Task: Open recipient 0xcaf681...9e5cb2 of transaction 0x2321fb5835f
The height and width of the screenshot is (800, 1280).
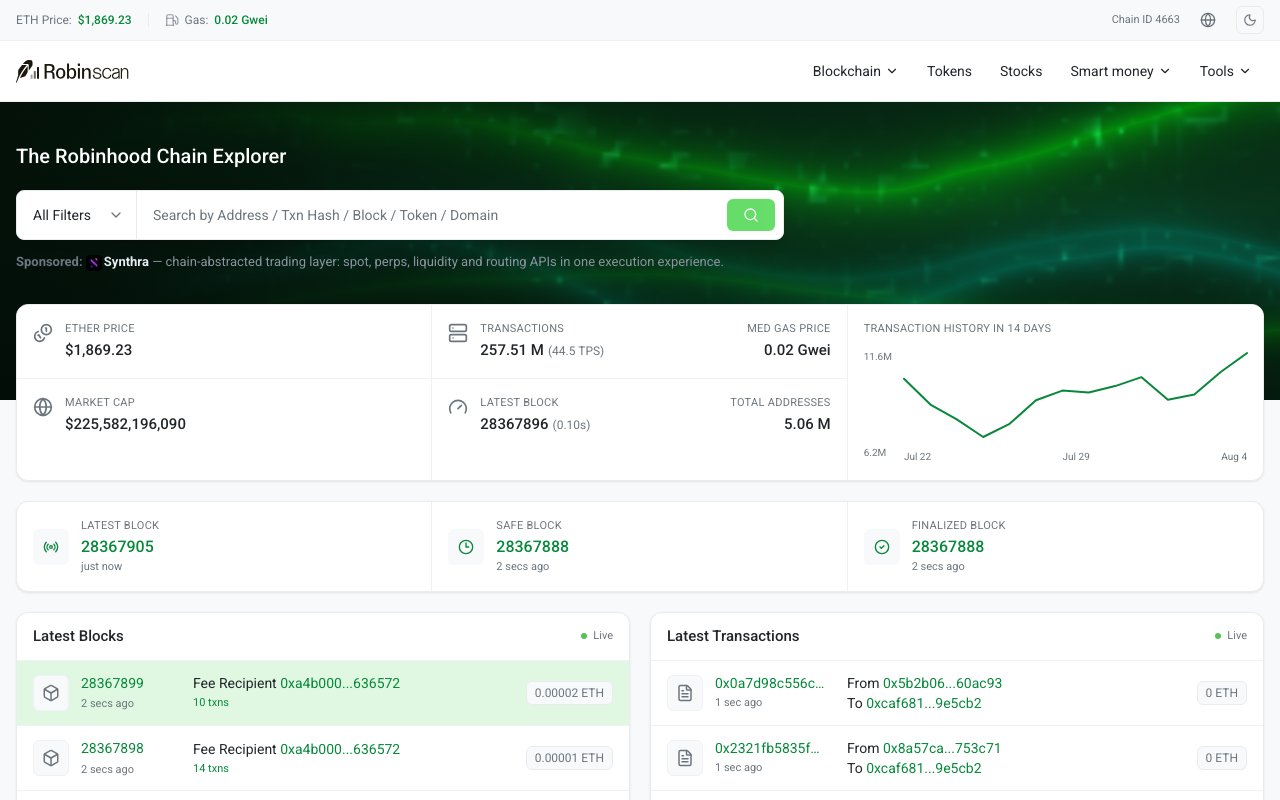Action: point(923,768)
